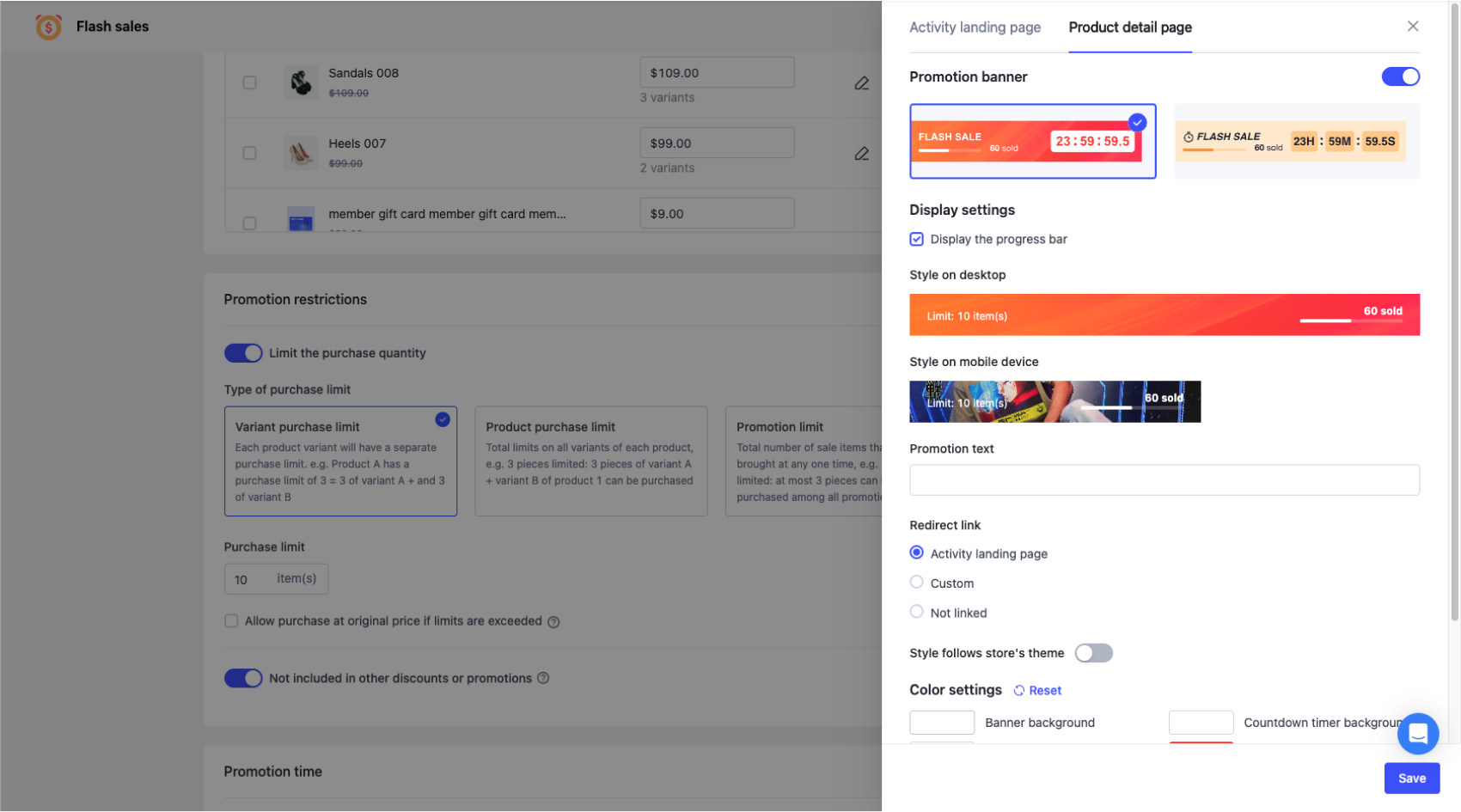Open the Banner background color swatch
Image resolution: width=1461 pixels, height=812 pixels.
(942, 723)
